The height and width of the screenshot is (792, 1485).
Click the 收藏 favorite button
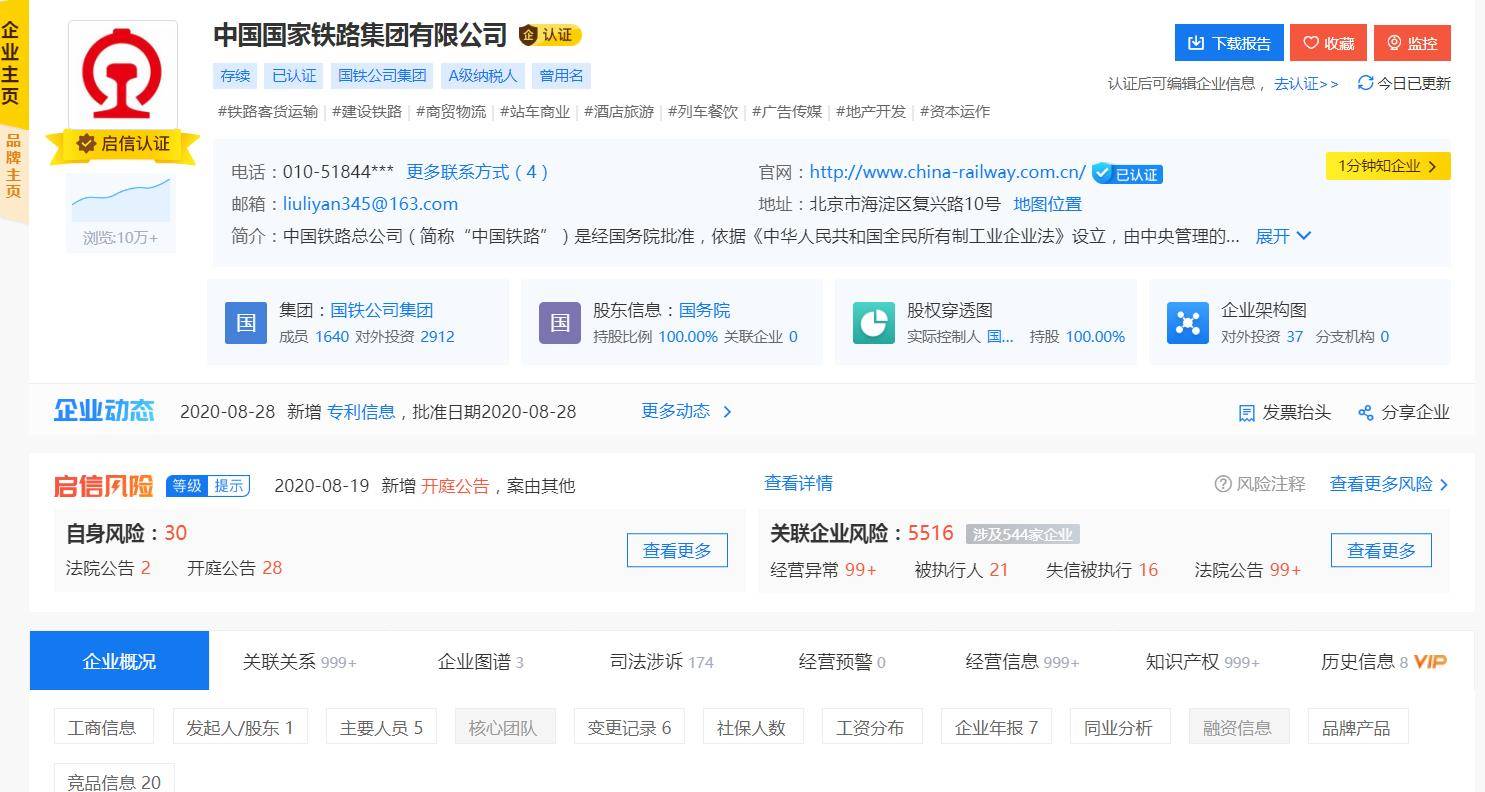(x=1328, y=43)
